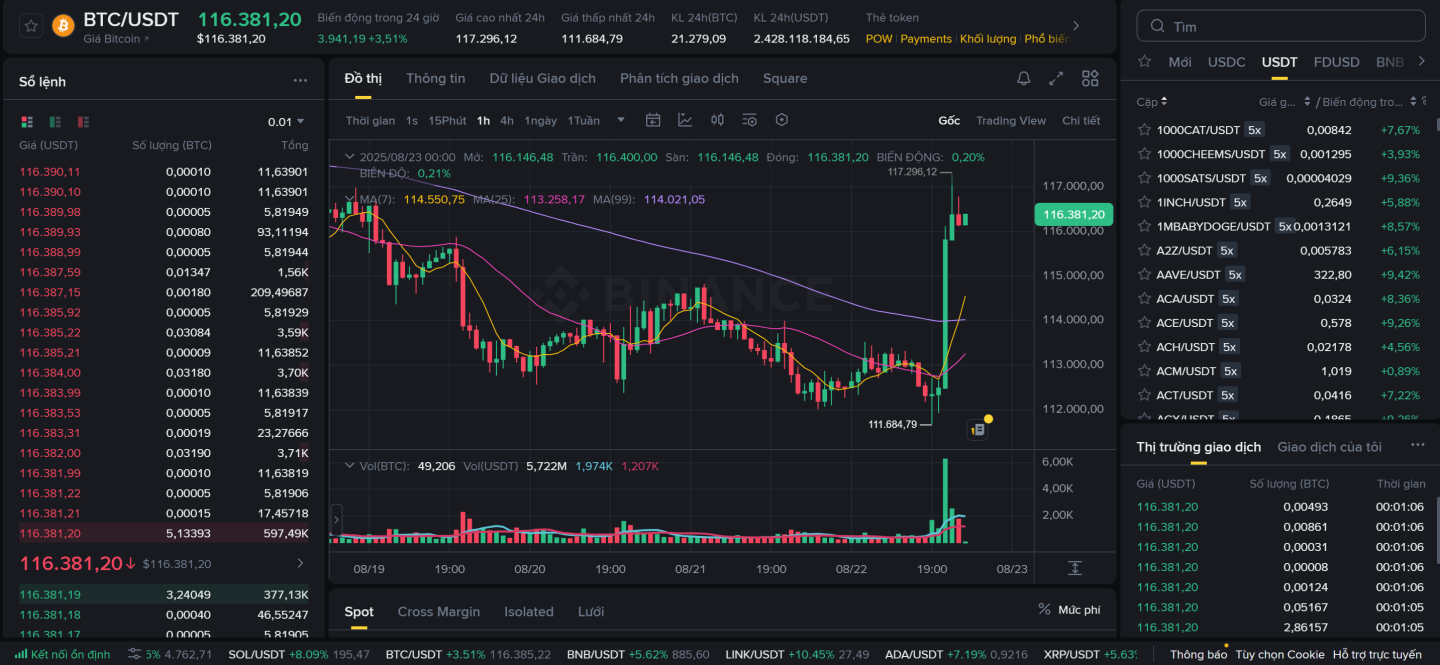Open the technical indicators icon
Screen dimensions: 1440x665
point(685,120)
